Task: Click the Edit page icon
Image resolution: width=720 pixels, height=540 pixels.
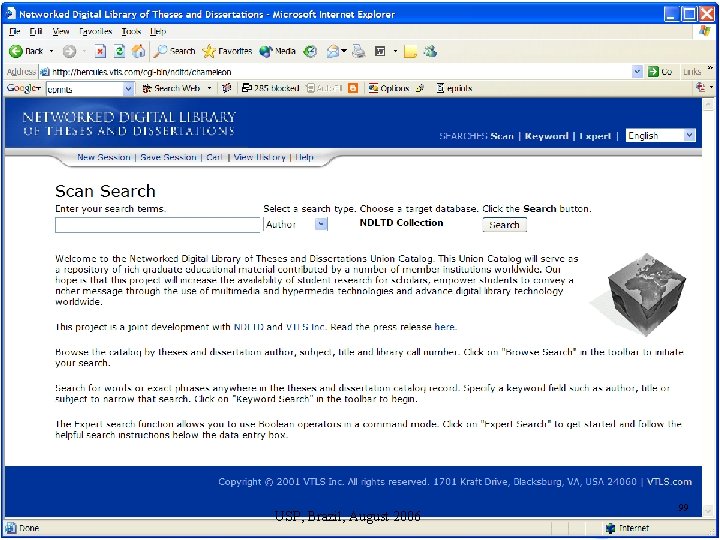Action: (380, 51)
